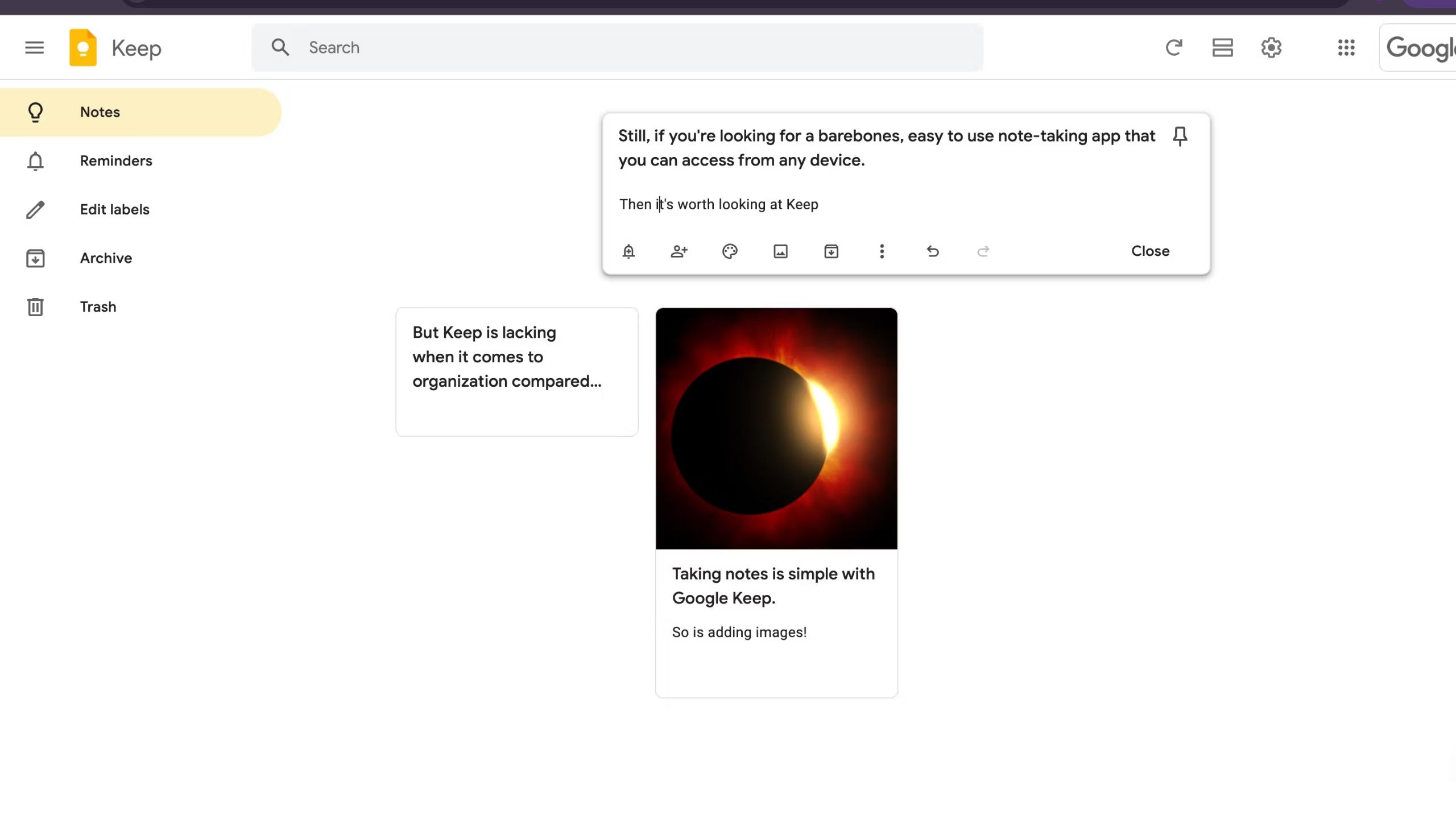Toggle the main menu sidebar
1456x819 pixels.
[x=34, y=47]
